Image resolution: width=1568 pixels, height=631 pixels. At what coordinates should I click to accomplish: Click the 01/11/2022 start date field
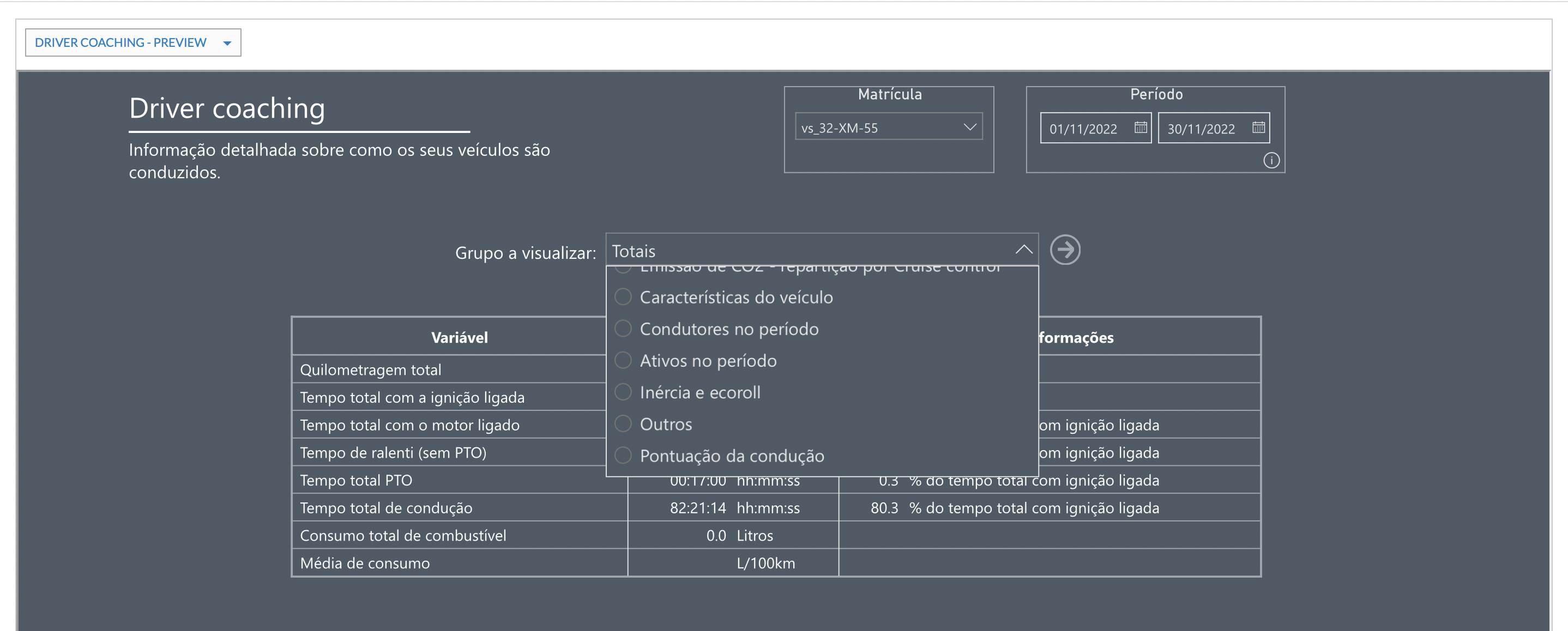tap(1095, 129)
